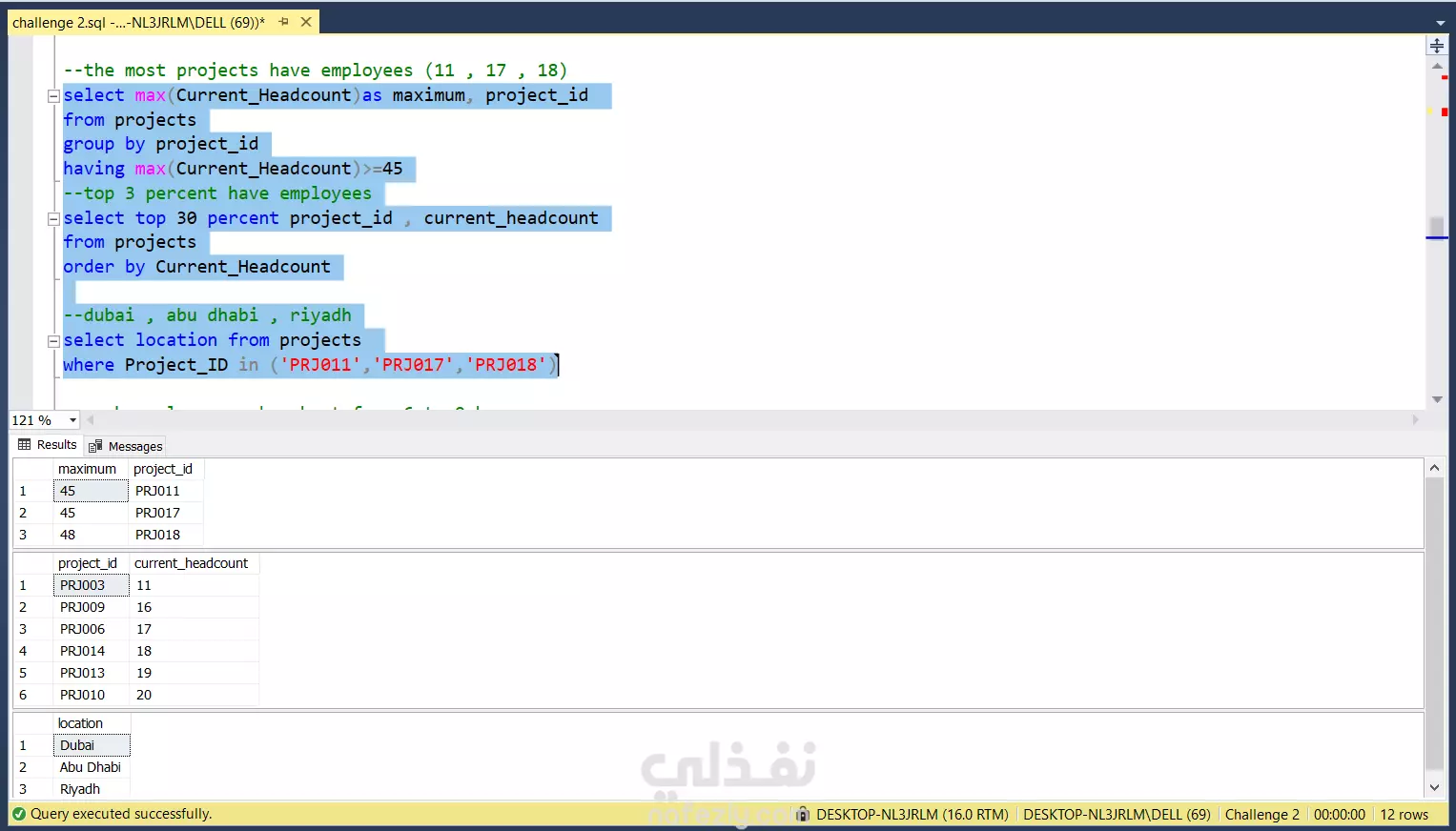Switch to the challenge 2.sql tab
This screenshot has width=1456, height=831.
[x=138, y=22]
